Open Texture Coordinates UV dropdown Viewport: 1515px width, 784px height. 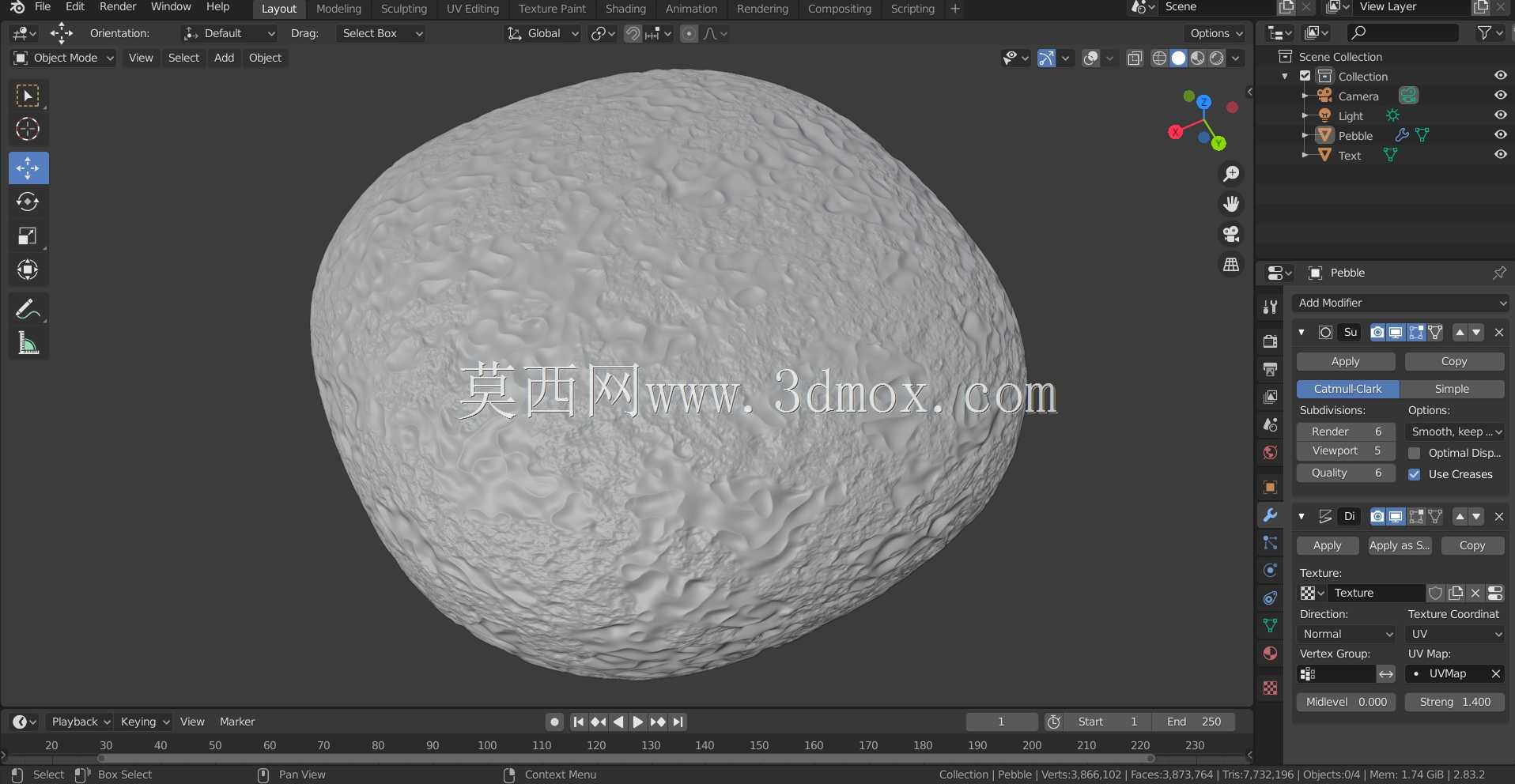[1456, 634]
